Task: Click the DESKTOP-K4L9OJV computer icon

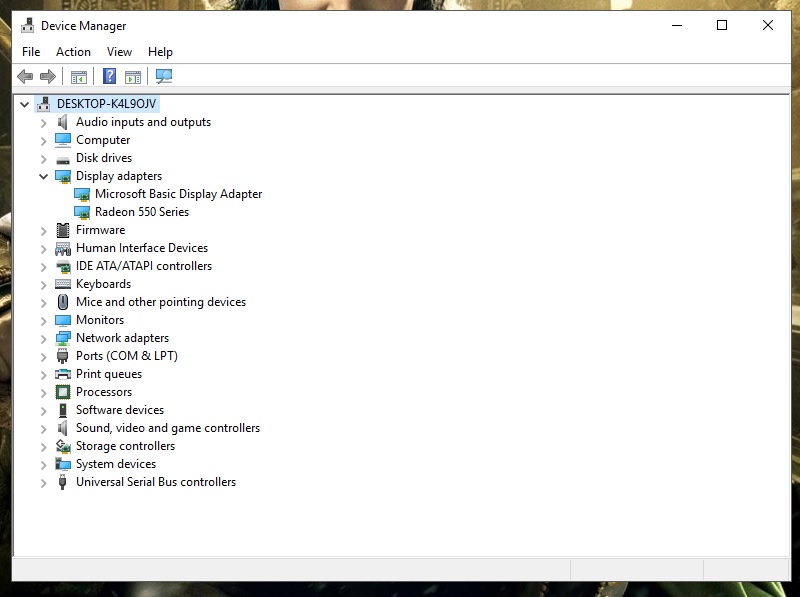Action: point(44,104)
